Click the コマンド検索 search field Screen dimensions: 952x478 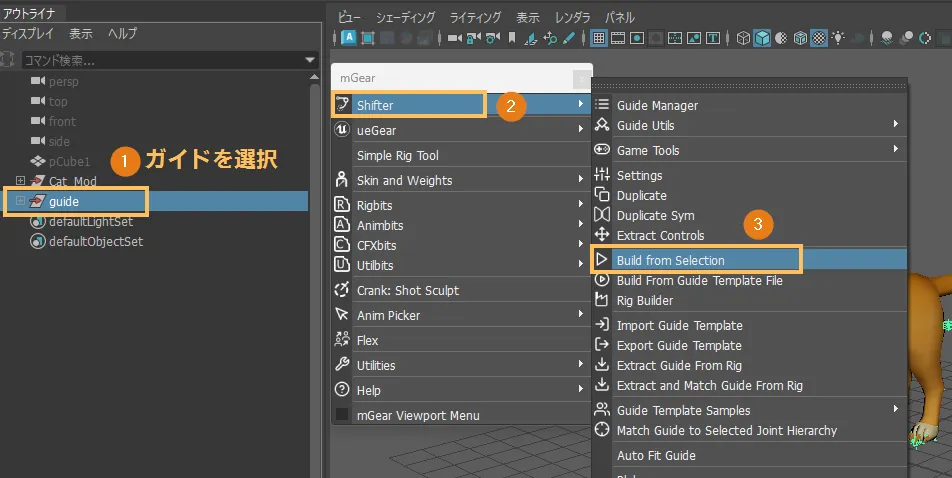[160, 61]
